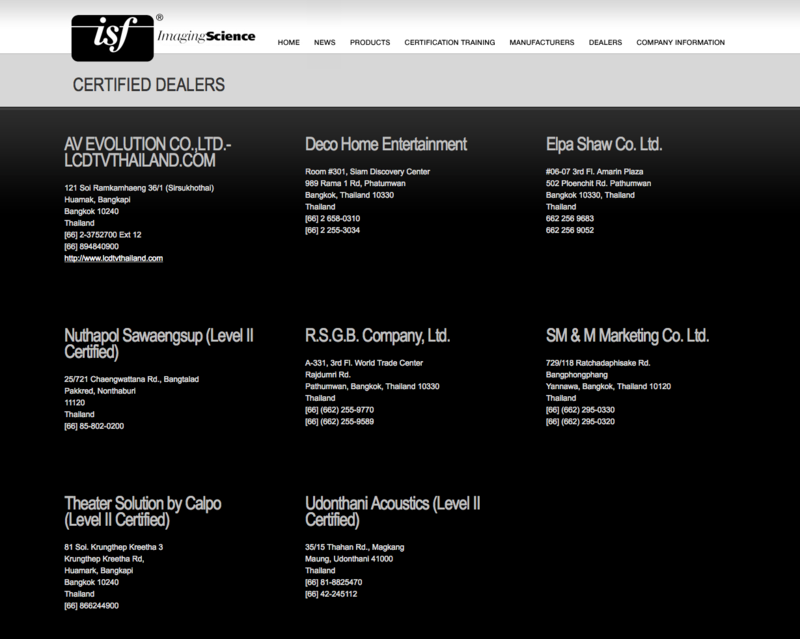
Task: Select phone number [66] 2 255-3034
Action: coord(332,230)
